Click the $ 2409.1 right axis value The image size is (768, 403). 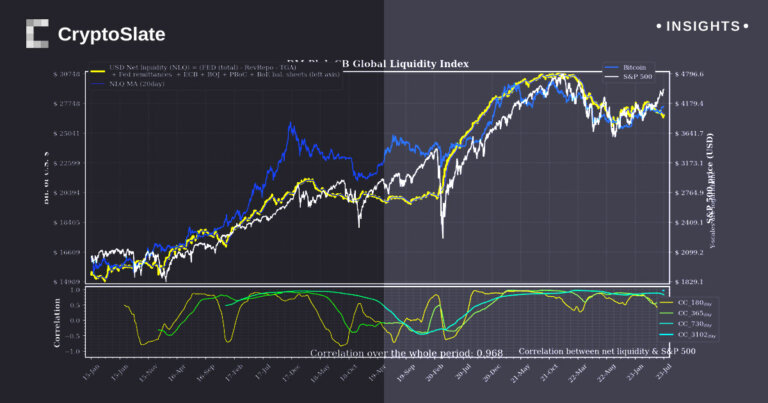[689, 222]
